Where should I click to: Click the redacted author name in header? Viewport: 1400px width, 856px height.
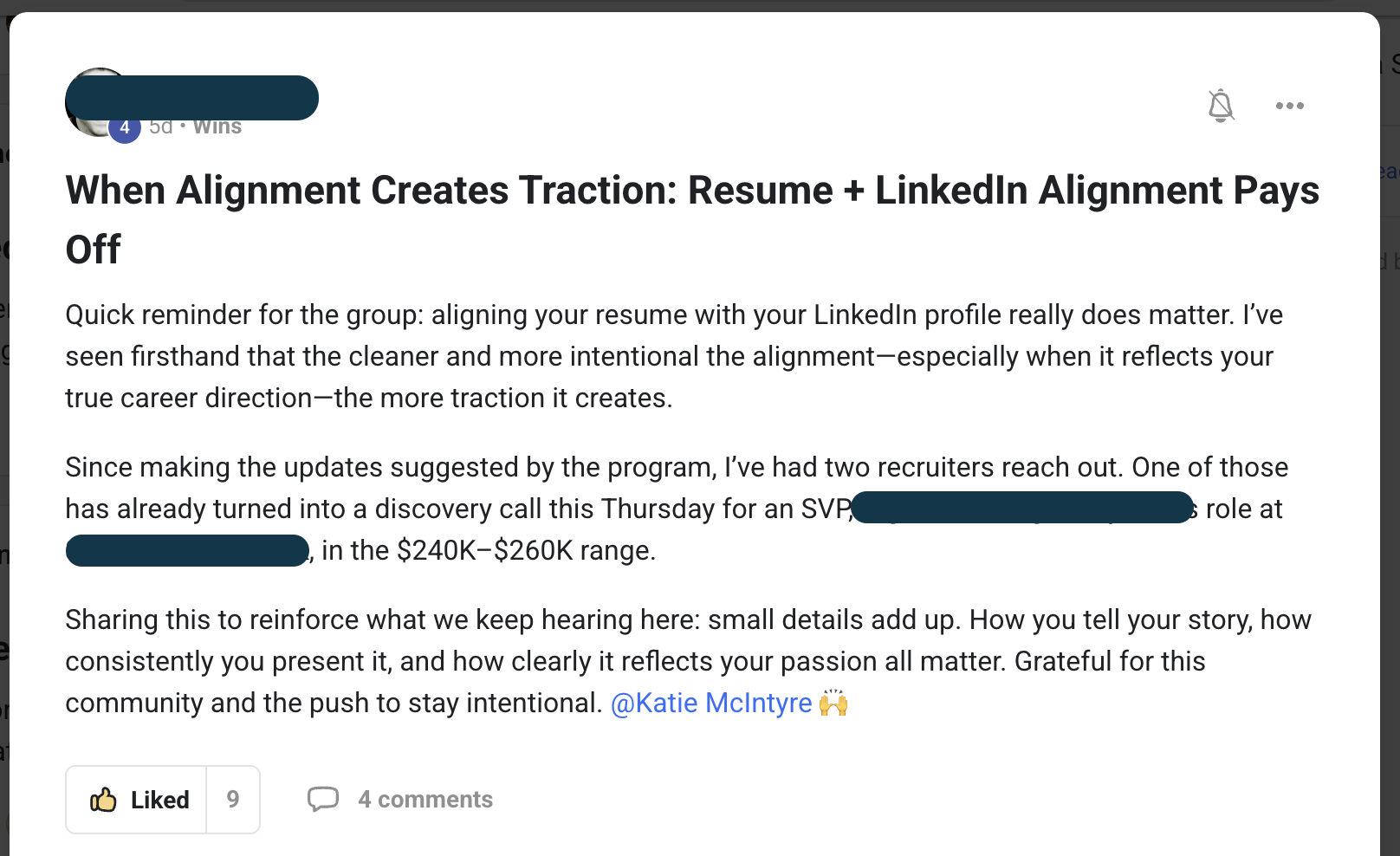[192, 98]
